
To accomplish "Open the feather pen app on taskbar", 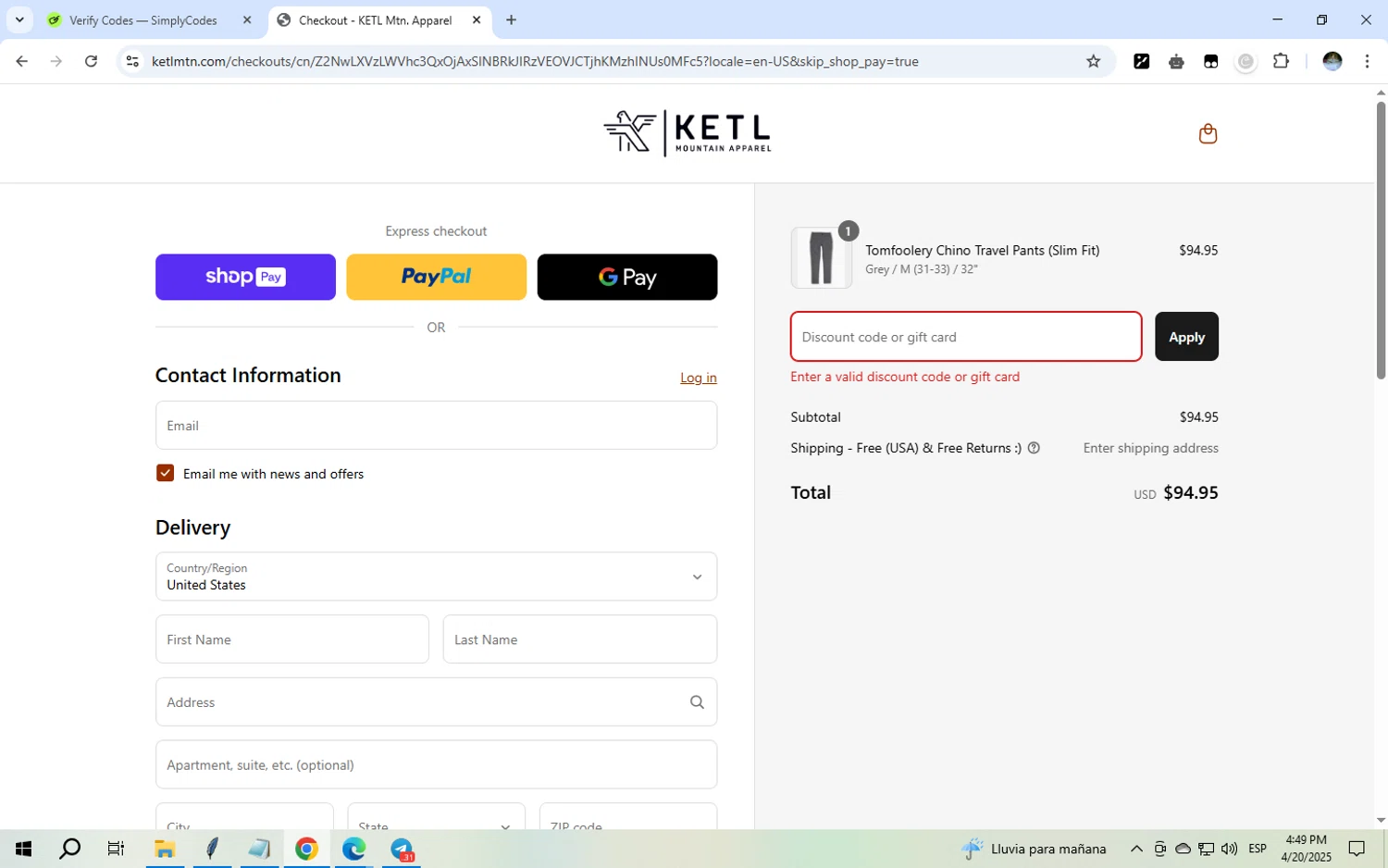I will click(212, 849).
